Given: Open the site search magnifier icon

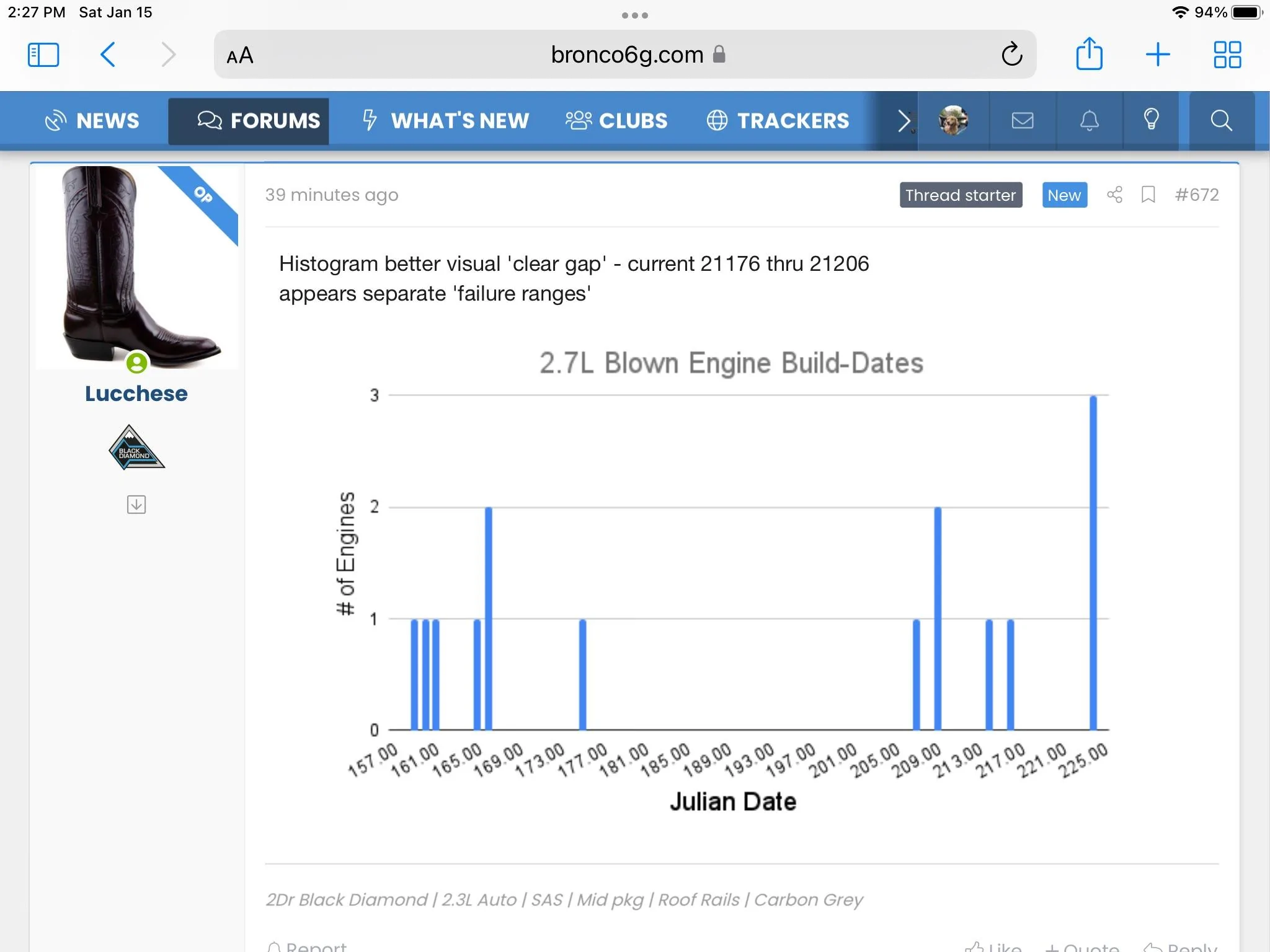Looking at the screenshot, I should 1221,120.
